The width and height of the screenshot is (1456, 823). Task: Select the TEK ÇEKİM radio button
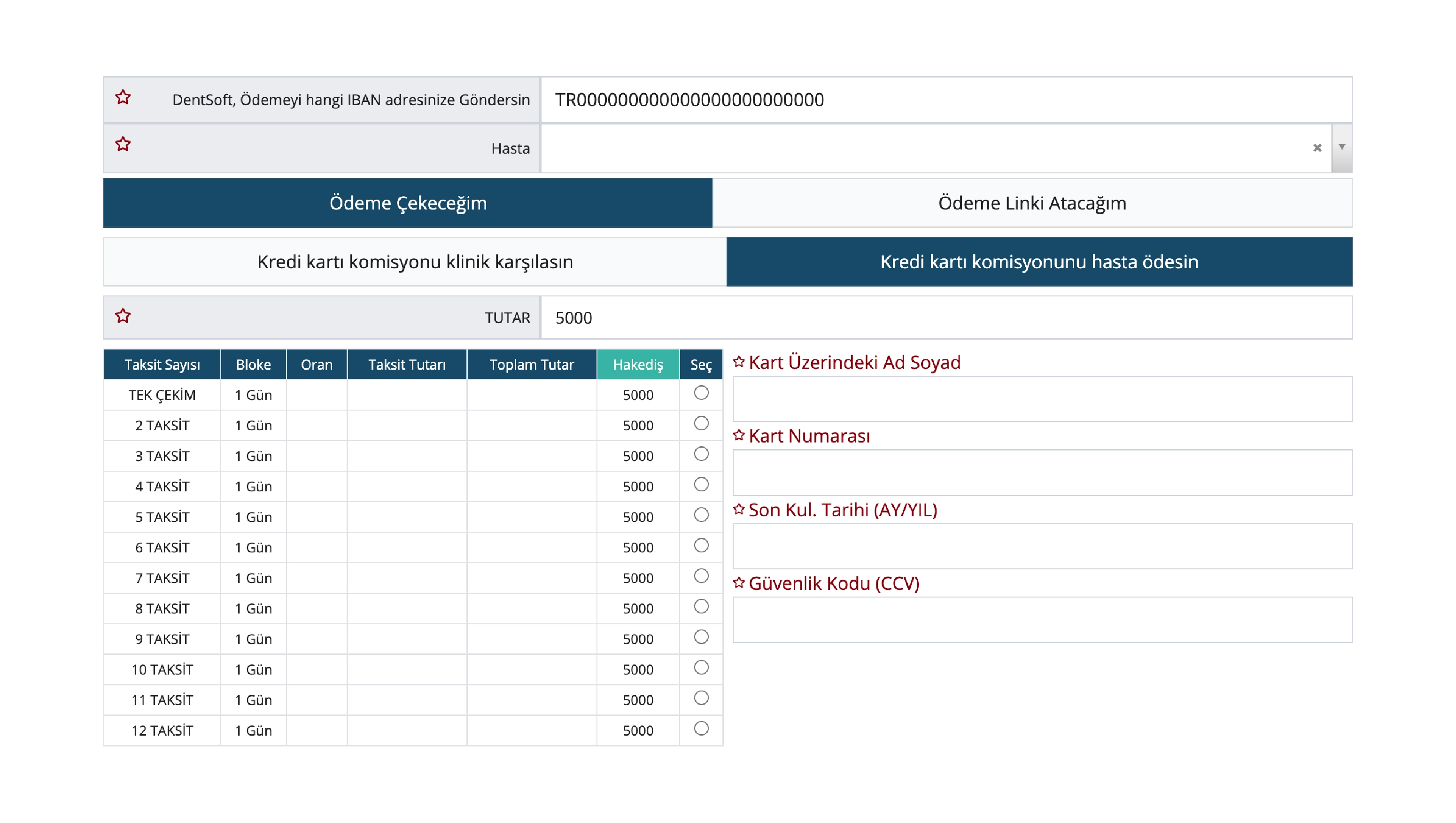click(701, 393)
